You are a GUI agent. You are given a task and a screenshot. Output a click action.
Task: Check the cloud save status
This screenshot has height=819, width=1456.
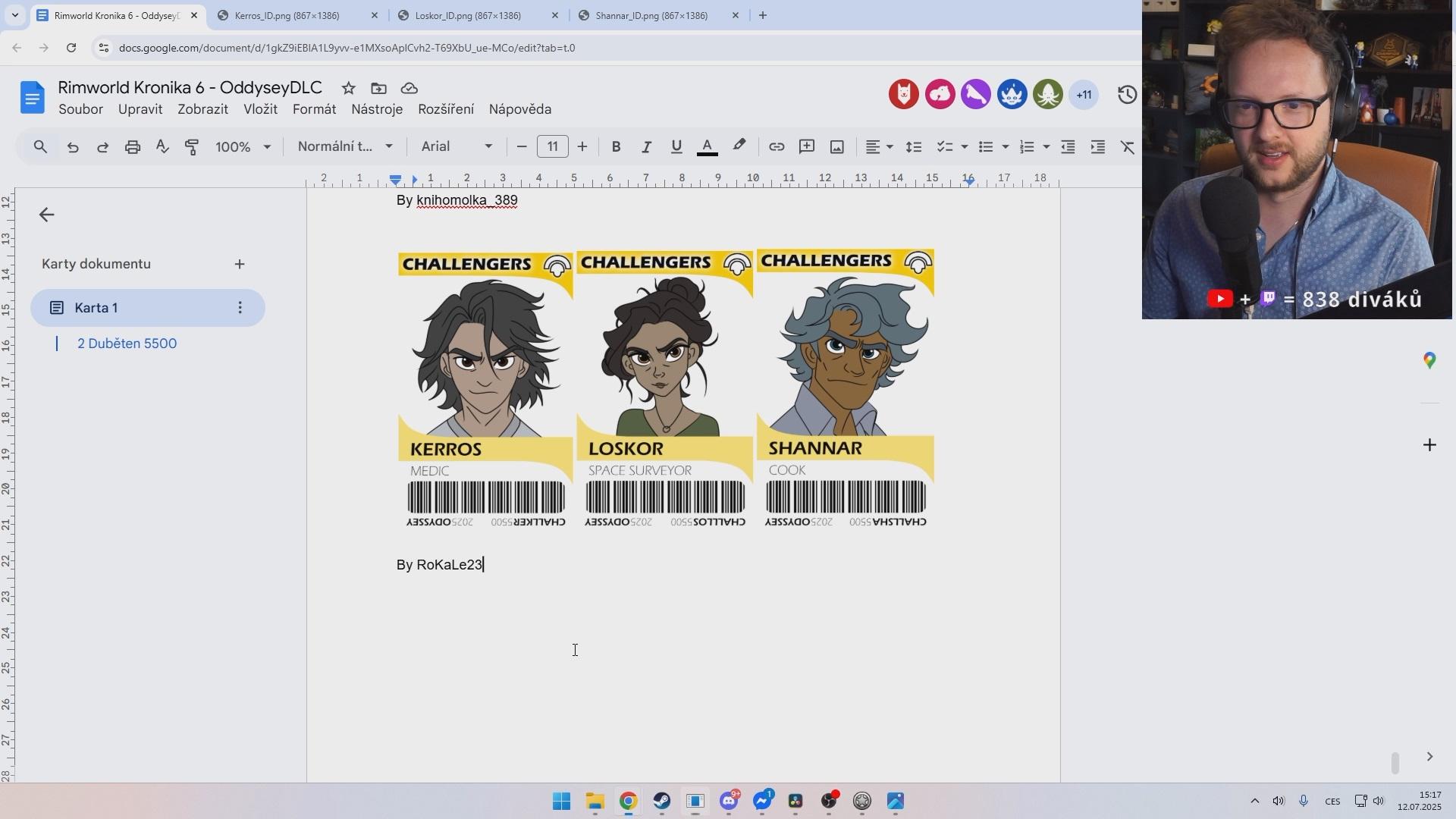click(x=409, y=88)
